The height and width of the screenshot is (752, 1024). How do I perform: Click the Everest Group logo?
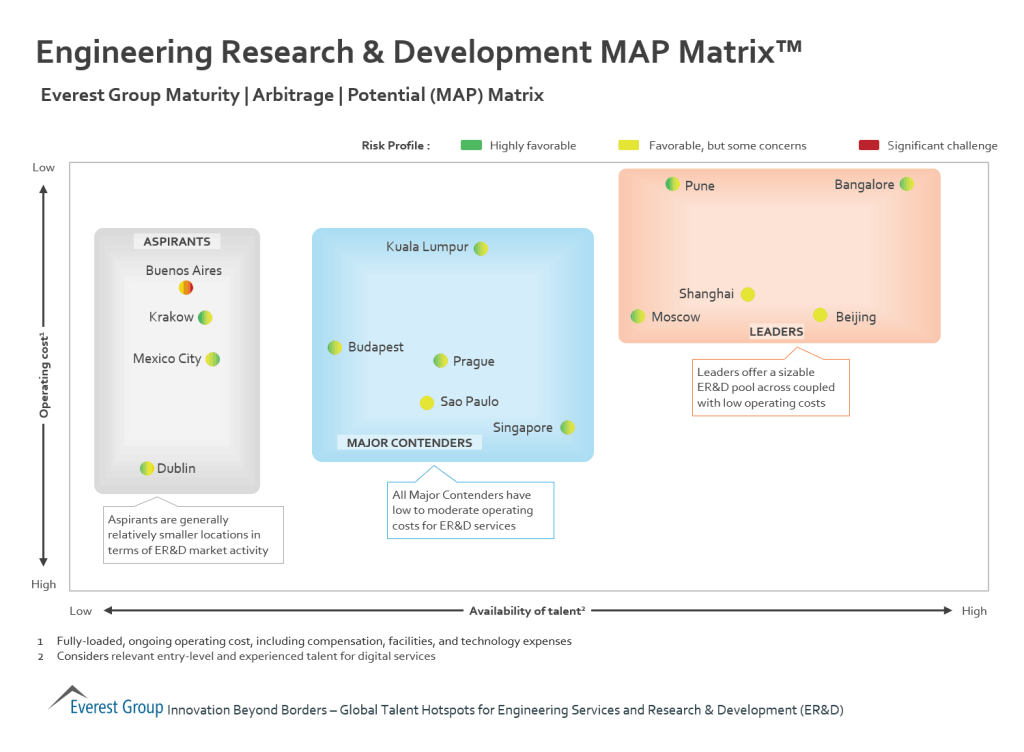pos(106,701)
